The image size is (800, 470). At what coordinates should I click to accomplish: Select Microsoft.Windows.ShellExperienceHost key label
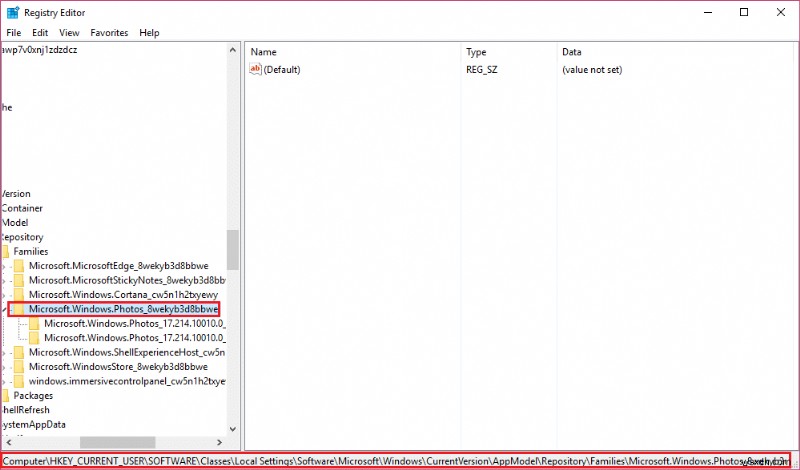(127, 352)
